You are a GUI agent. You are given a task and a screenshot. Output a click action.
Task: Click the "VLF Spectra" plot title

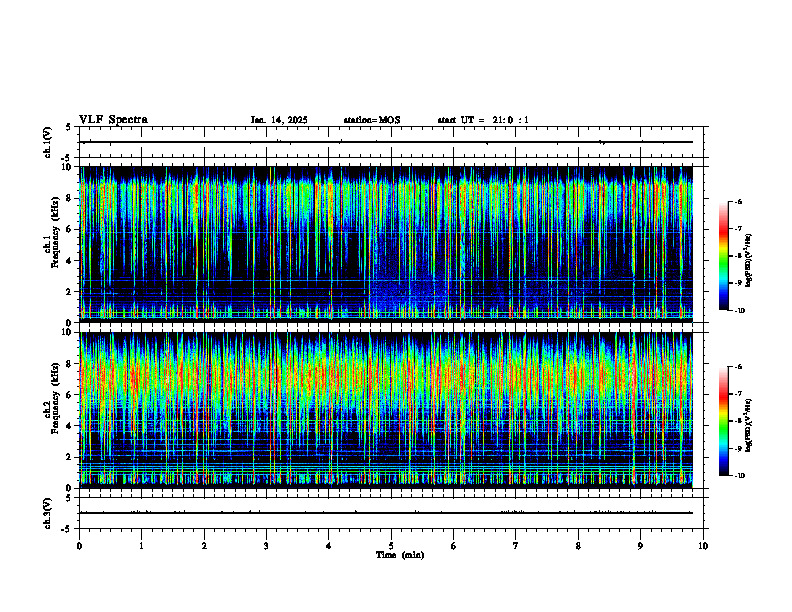click(x=113, y=120)
